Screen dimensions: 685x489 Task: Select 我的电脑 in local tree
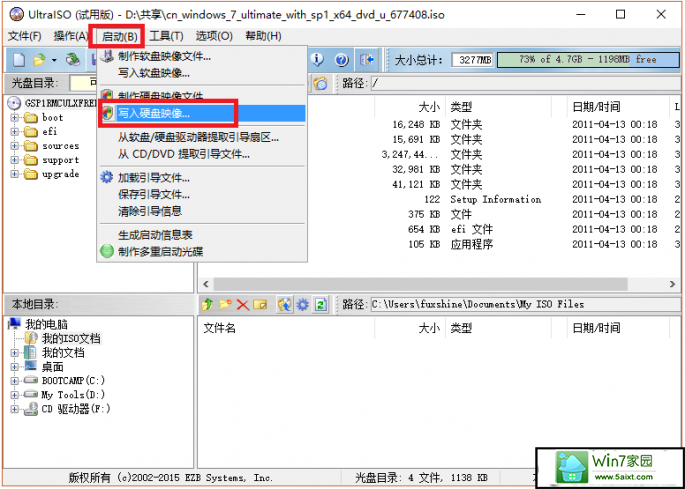point(46,324)
